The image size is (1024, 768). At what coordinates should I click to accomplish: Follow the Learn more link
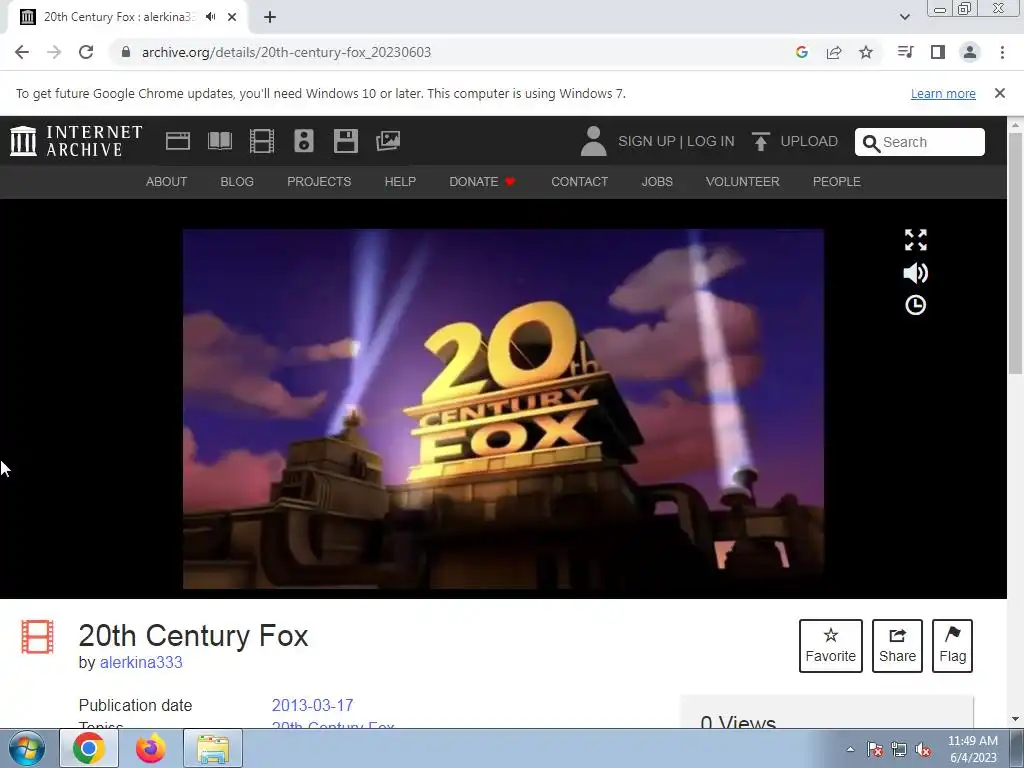click(943, 93)
